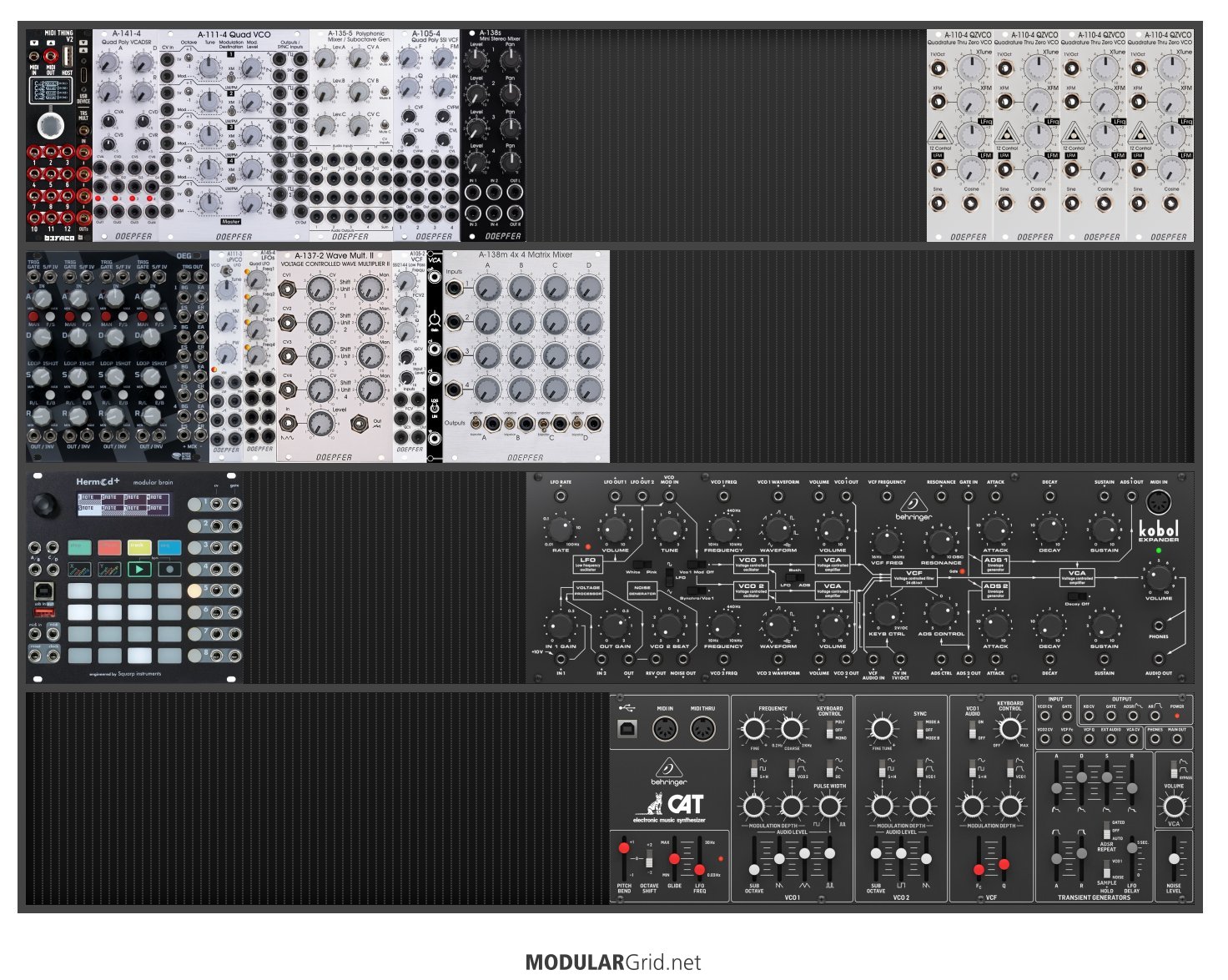1228x980 pixels.
Task: Click the Kobol Resonance knob
Action: pyautogui.click(x=941, y=541)
